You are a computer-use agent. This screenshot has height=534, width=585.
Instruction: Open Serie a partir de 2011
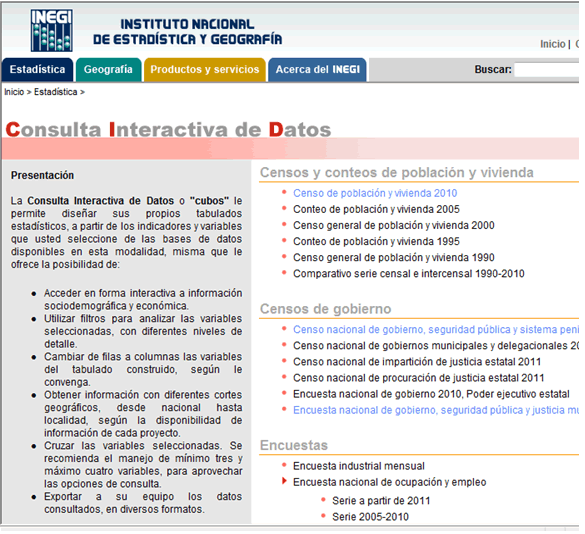381,500
